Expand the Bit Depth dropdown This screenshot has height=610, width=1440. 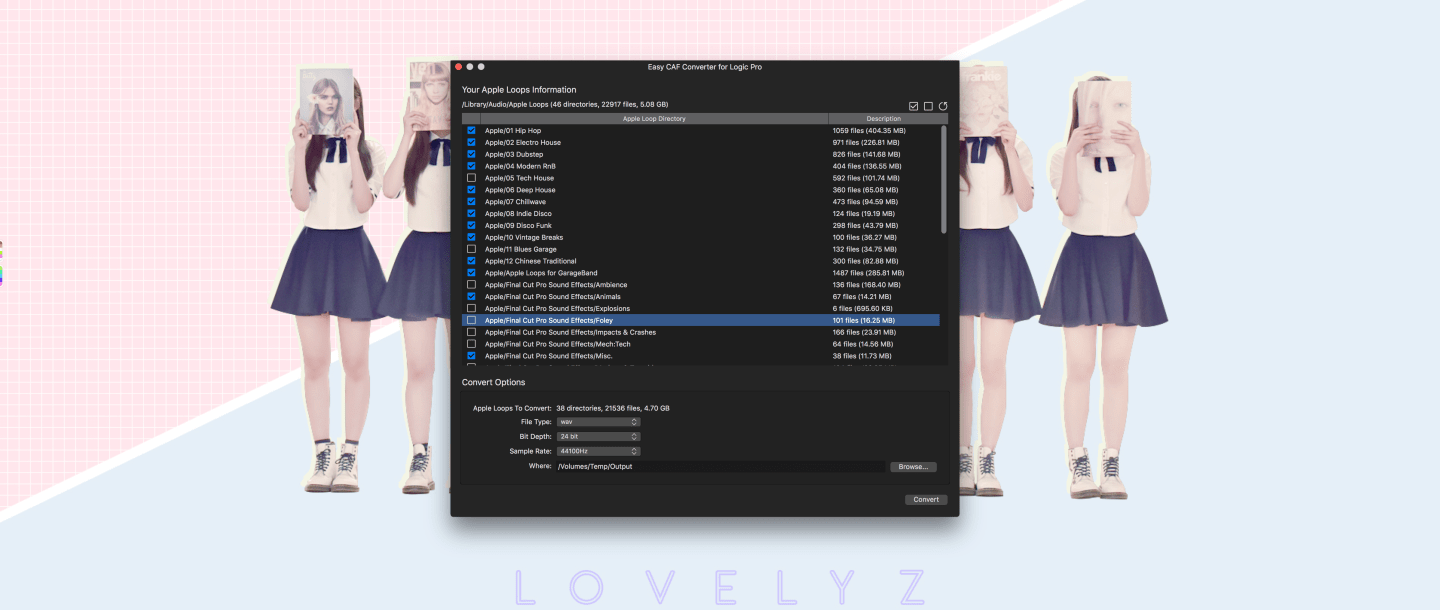pyautogui.click(x=598, y=437)
